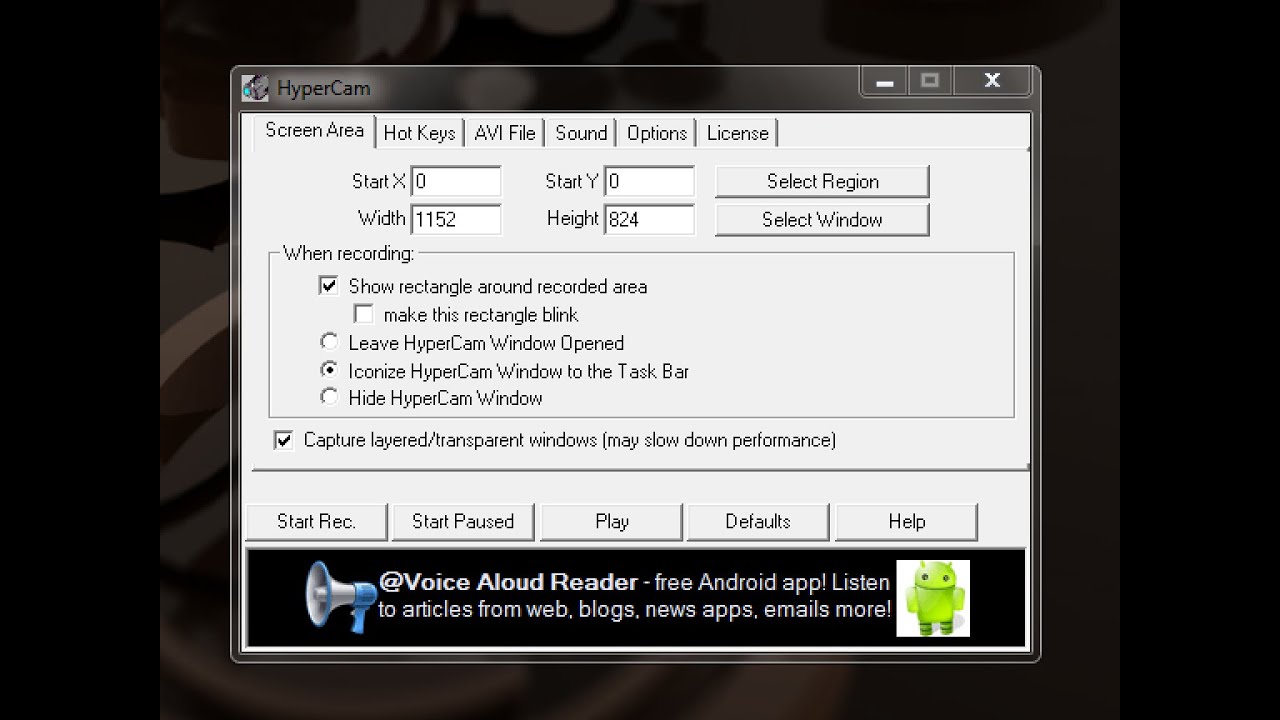
Task: Click the "Width" label text
Action: pos(381,218)
